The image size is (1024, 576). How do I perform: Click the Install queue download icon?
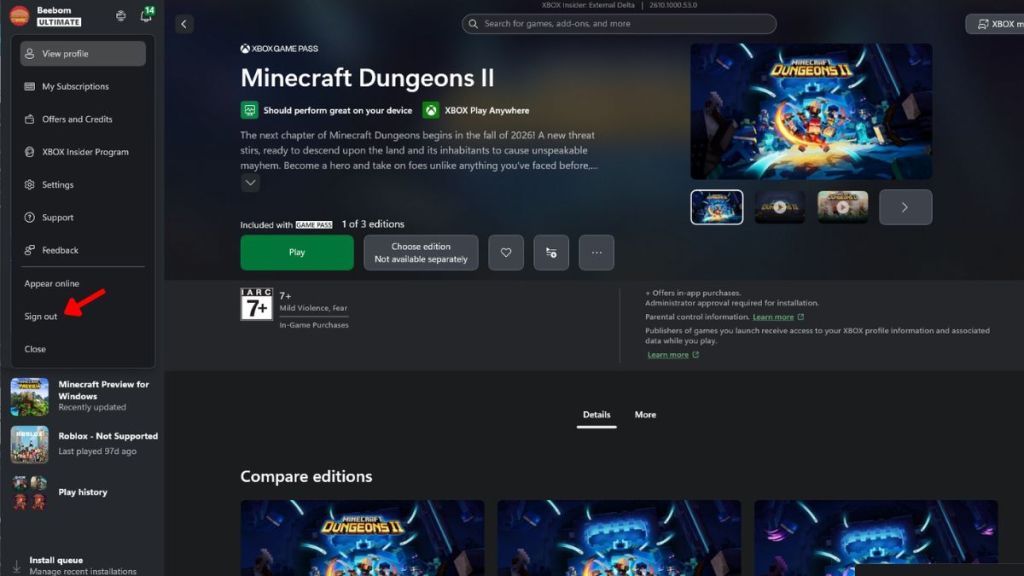point(16,567)
